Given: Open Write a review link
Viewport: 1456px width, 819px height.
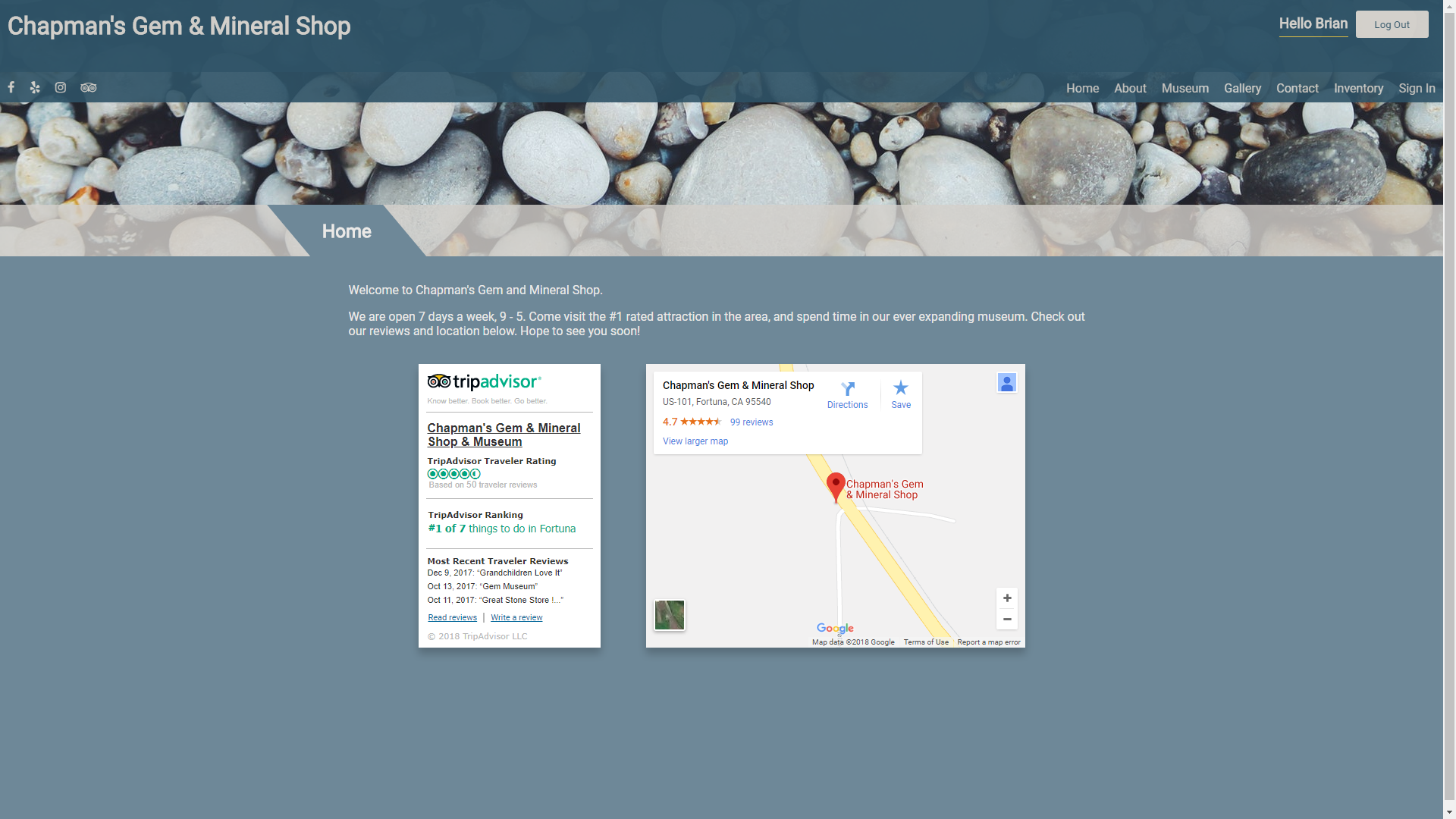Looking at the screenshot, I should click(x=516, y=617).
